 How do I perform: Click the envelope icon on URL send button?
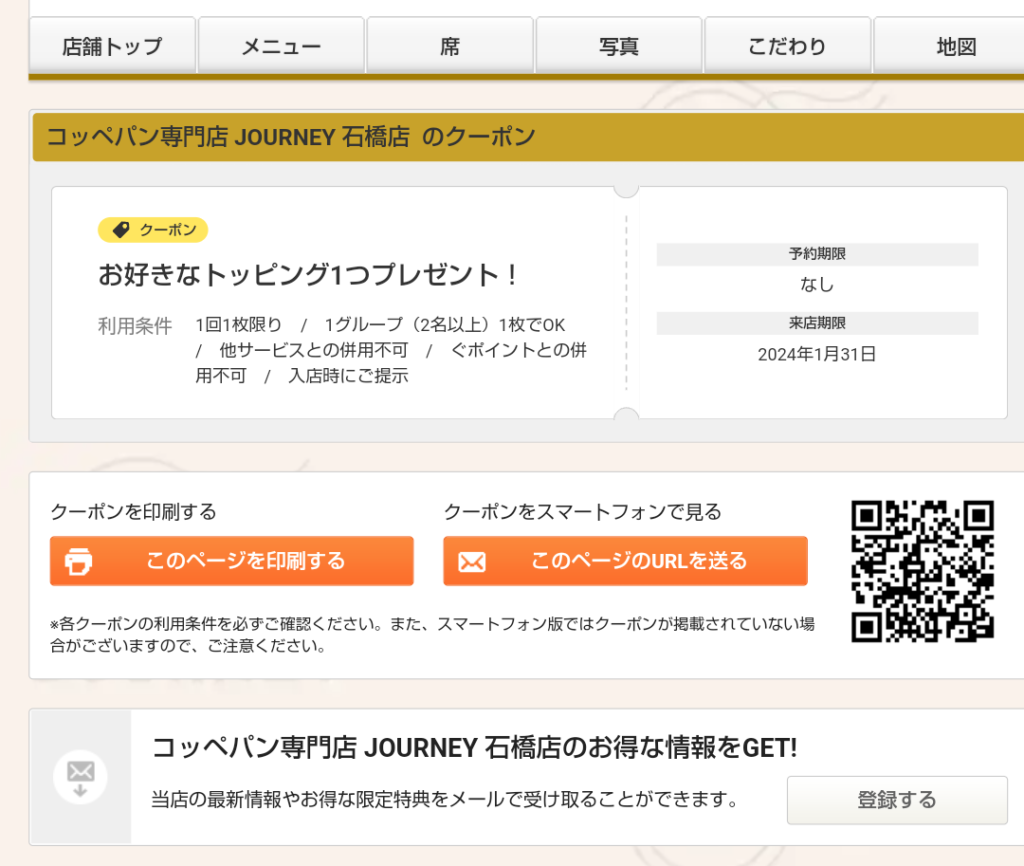pos(472,562)
